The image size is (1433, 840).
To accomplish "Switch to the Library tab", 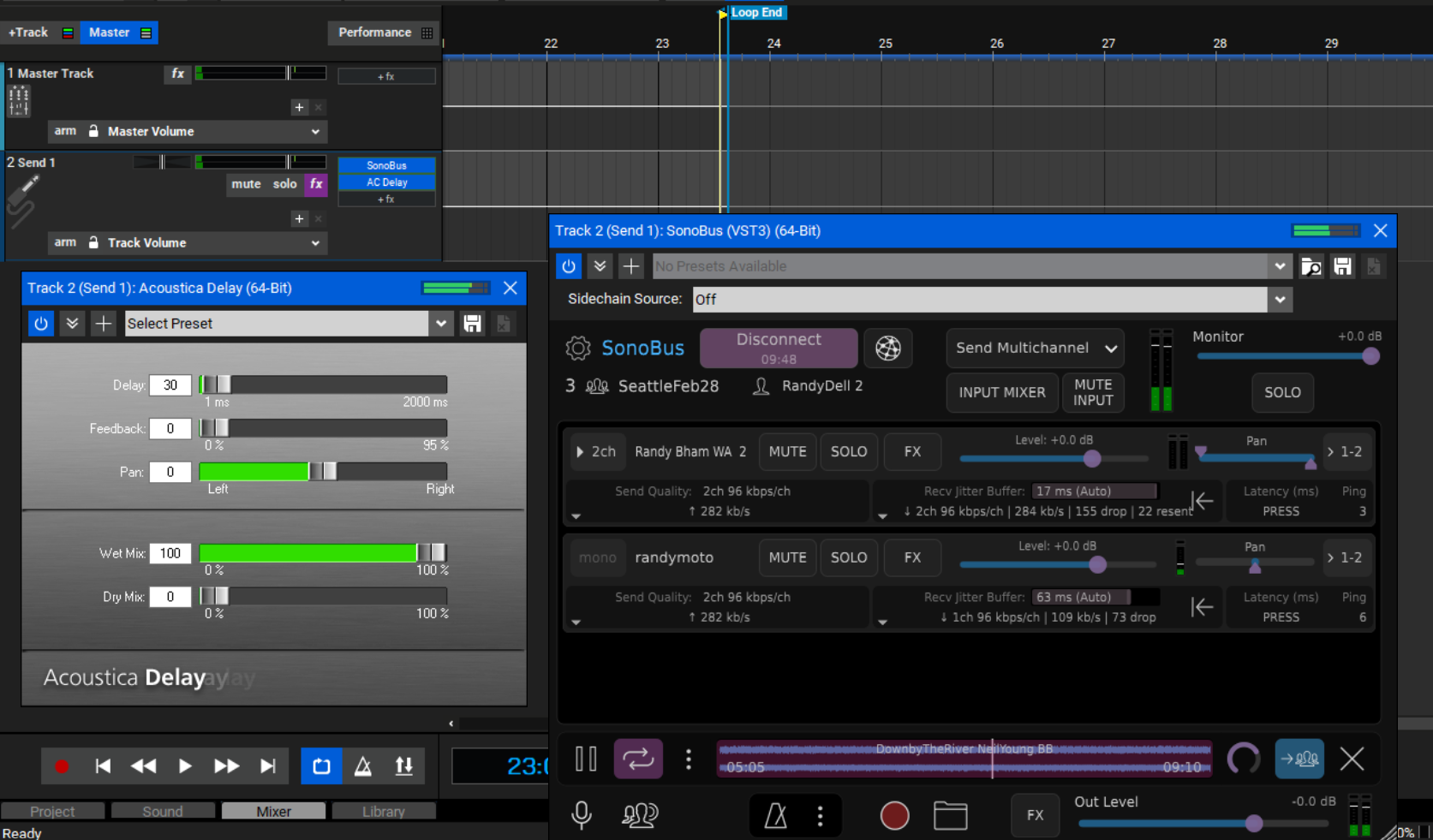I will [384, 811].
